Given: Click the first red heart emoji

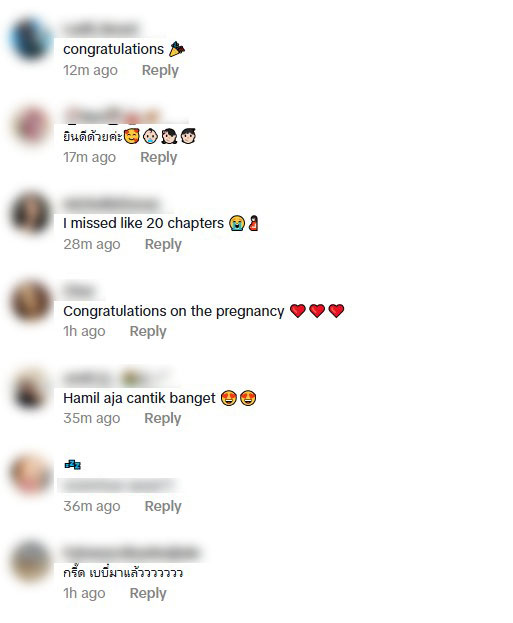Looking at the screenshot, I should point(298,311).
